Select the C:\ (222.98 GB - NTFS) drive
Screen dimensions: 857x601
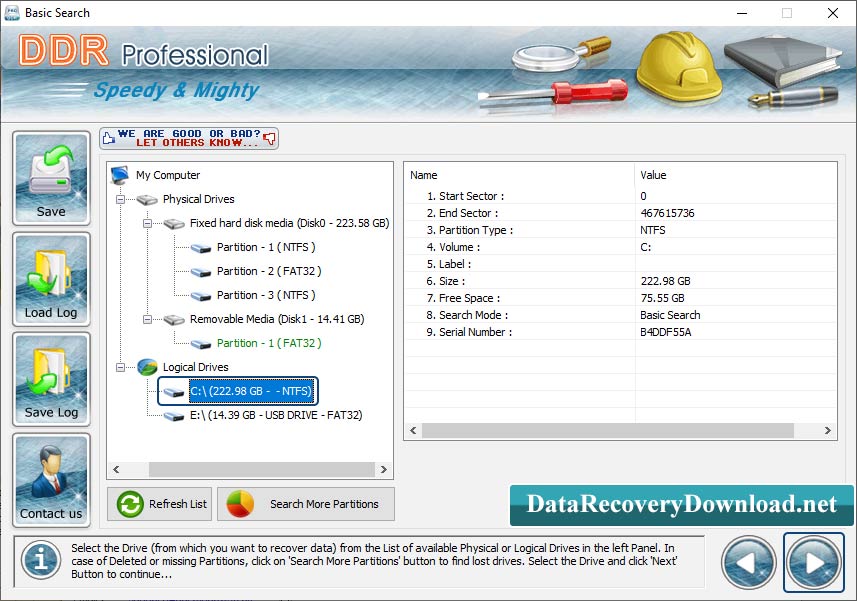[251, 391]
